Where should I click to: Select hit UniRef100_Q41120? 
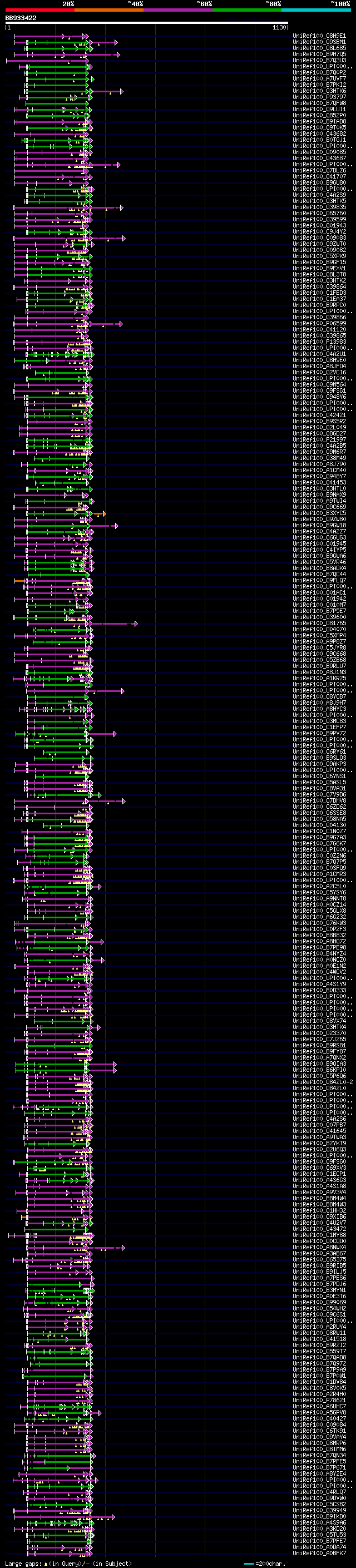coord(319,330)
